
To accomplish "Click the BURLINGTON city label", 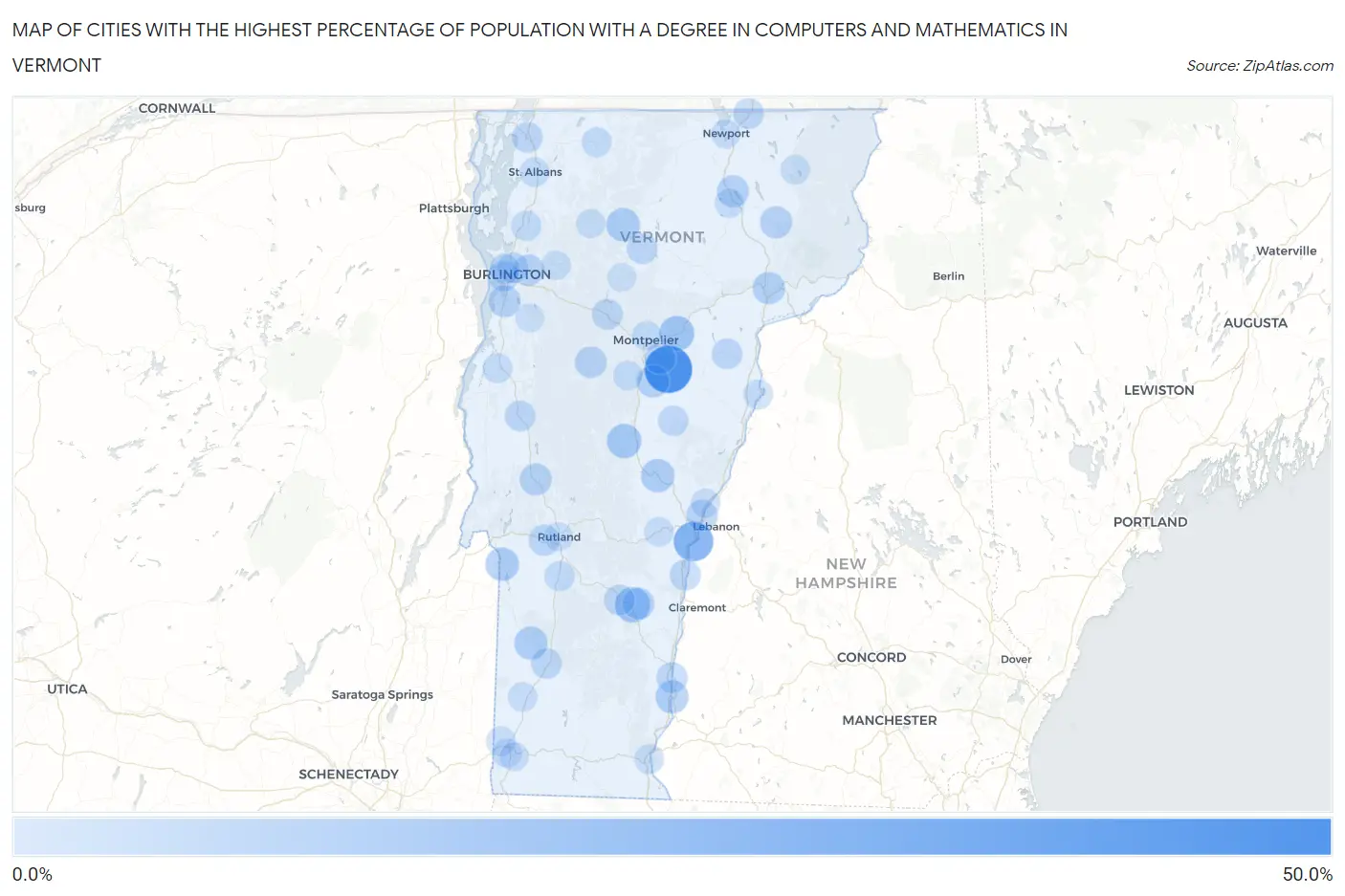I will [x=507, y=274].
